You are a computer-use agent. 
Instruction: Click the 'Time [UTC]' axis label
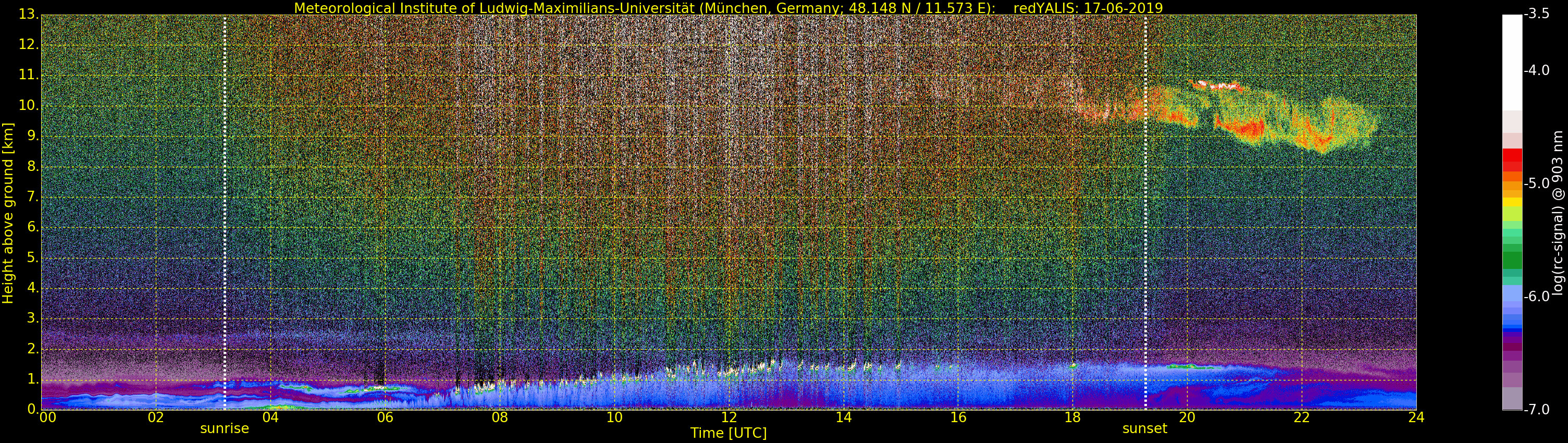click(729, 433)
